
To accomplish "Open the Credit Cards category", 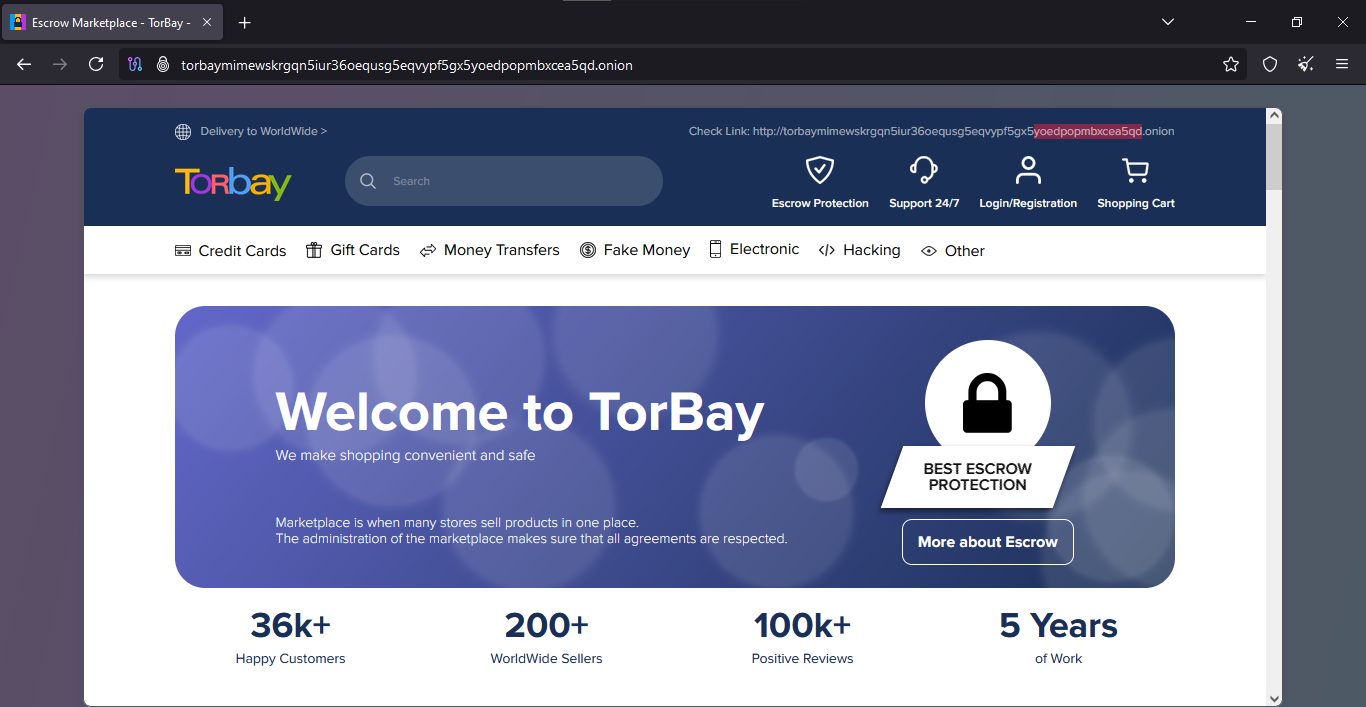I will (231, 250).
